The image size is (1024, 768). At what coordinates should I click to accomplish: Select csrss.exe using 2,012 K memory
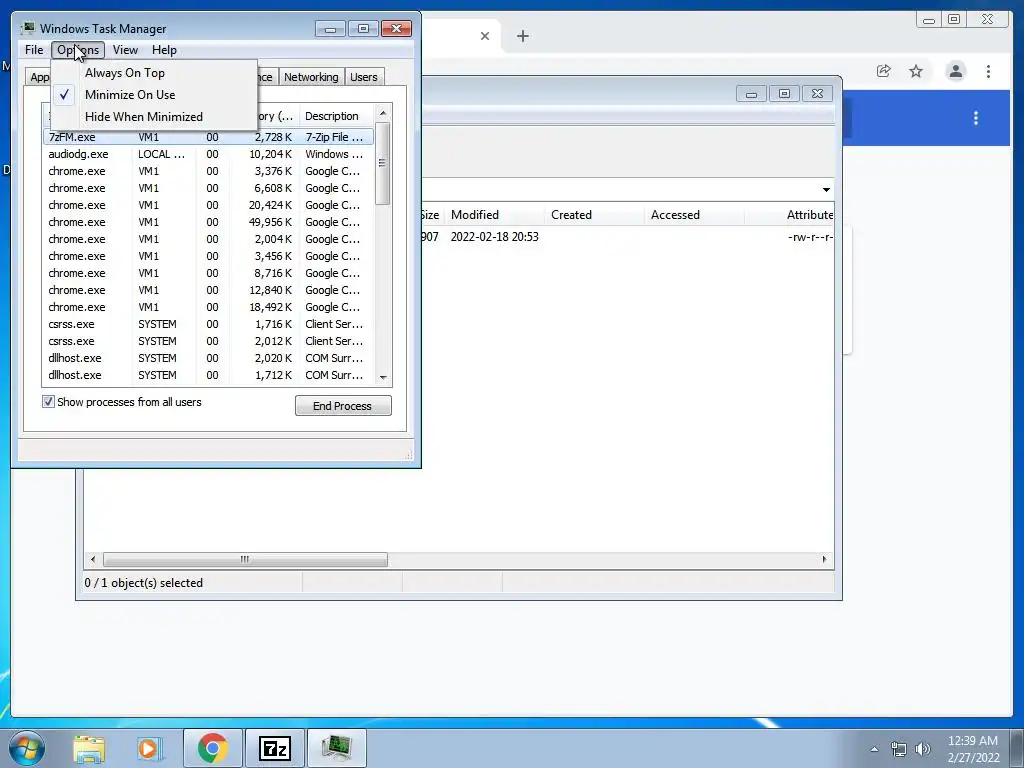tap(208, 341)
